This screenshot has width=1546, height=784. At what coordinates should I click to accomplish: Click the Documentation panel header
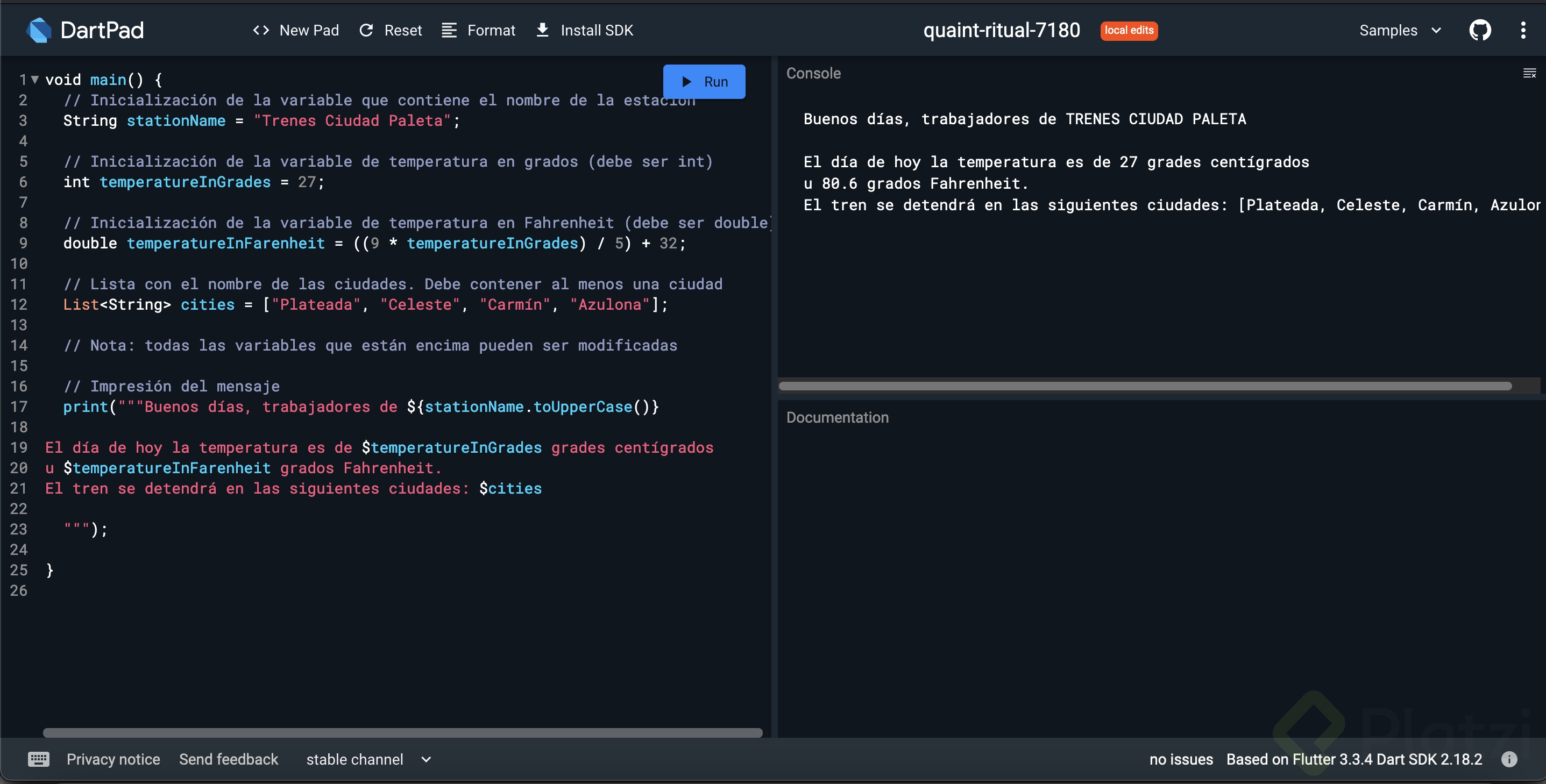pyautogui.click(x=837, y=417)
